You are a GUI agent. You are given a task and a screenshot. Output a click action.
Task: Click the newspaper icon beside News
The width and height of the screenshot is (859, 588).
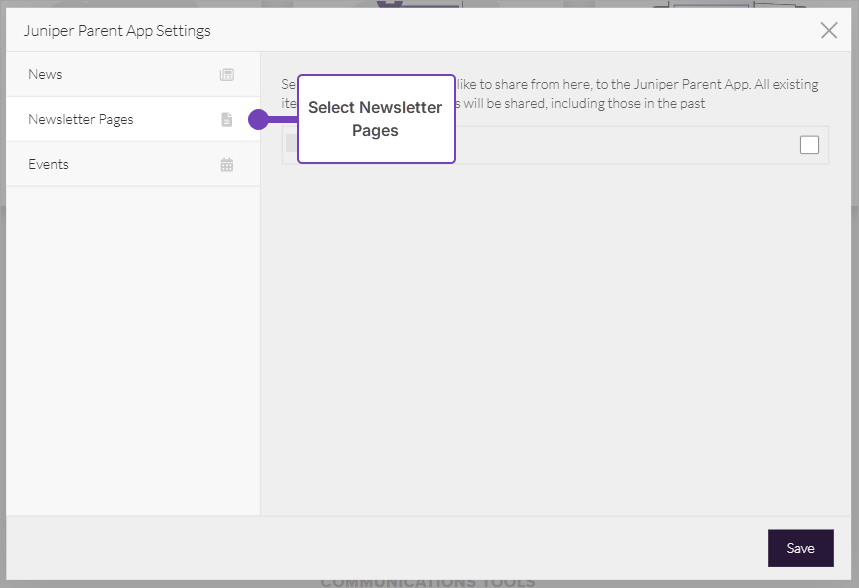coord(227,75)
